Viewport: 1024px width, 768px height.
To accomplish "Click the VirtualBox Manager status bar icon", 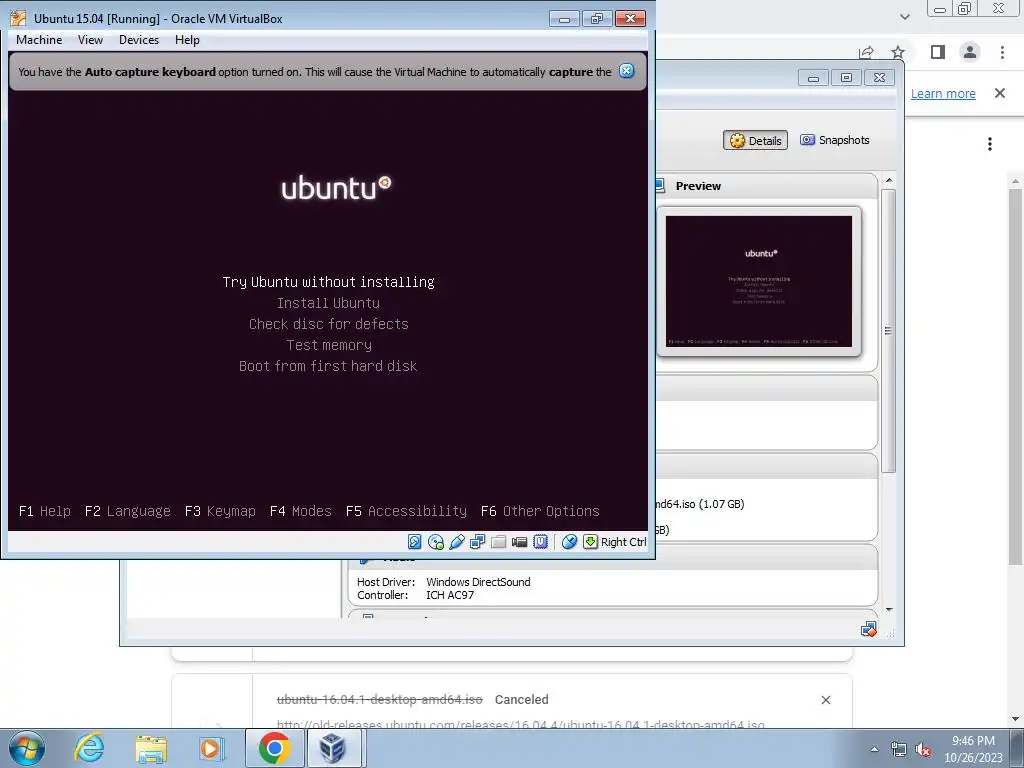I will (869, 630).
